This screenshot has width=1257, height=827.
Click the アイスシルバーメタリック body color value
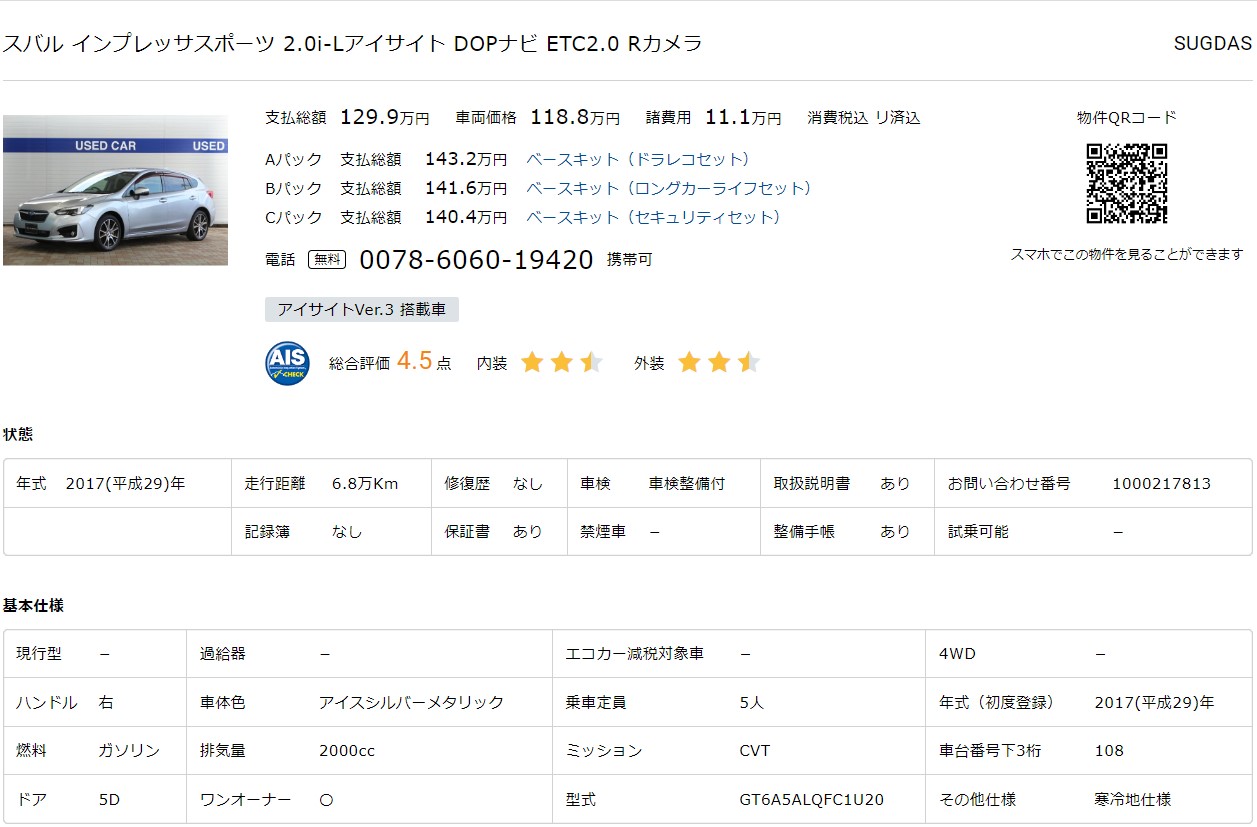click(411, 703)
